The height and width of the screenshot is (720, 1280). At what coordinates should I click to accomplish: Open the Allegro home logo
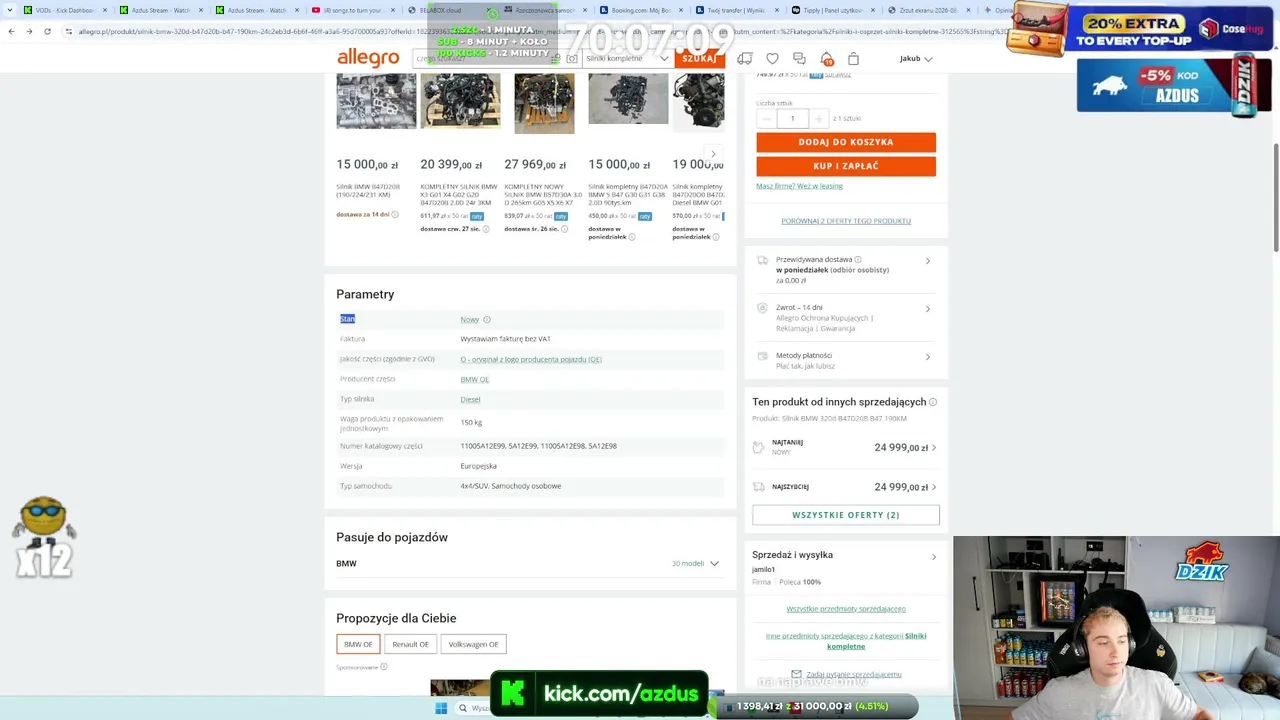click(368, 58)
